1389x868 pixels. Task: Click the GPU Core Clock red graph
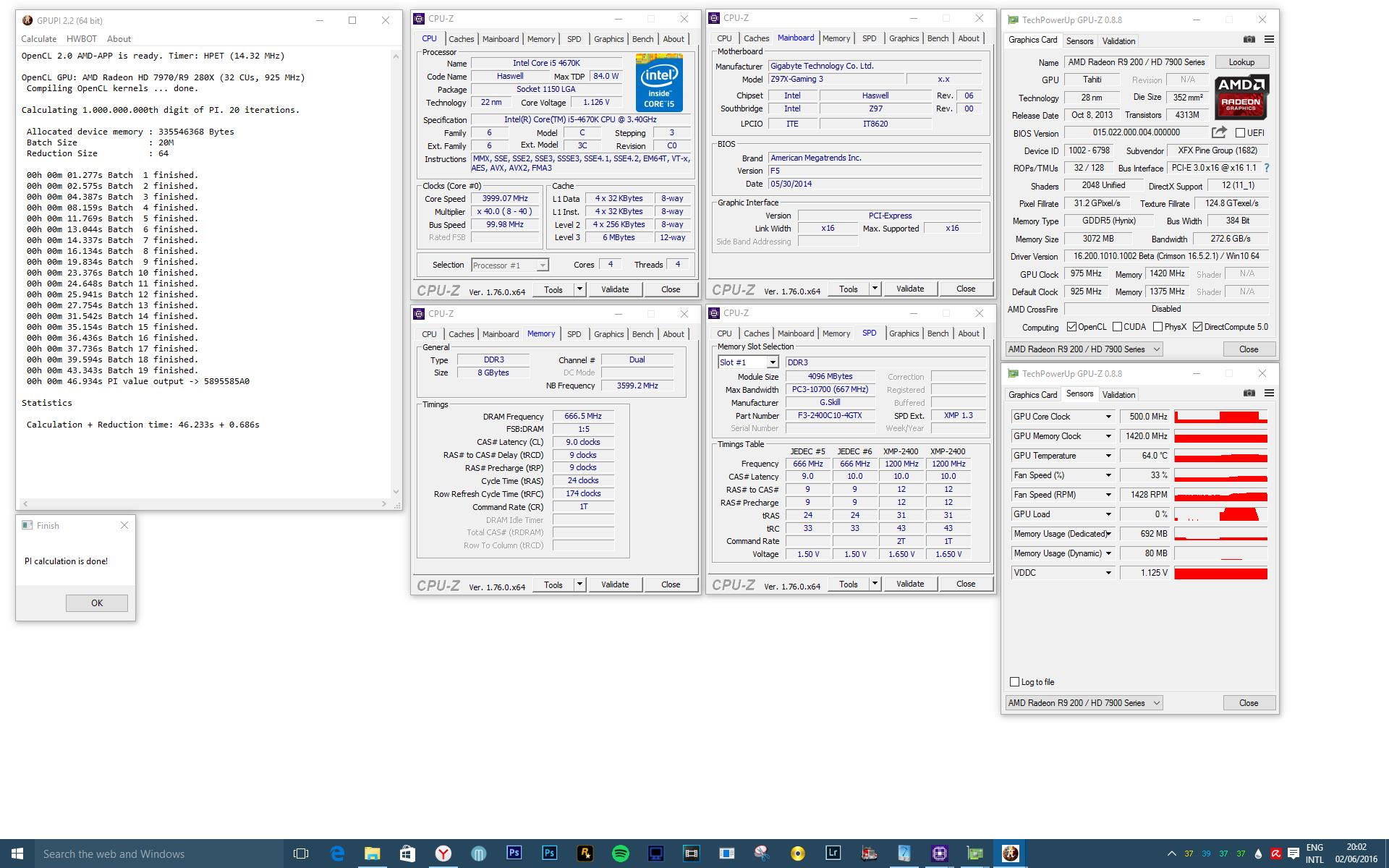[1220, 417]
